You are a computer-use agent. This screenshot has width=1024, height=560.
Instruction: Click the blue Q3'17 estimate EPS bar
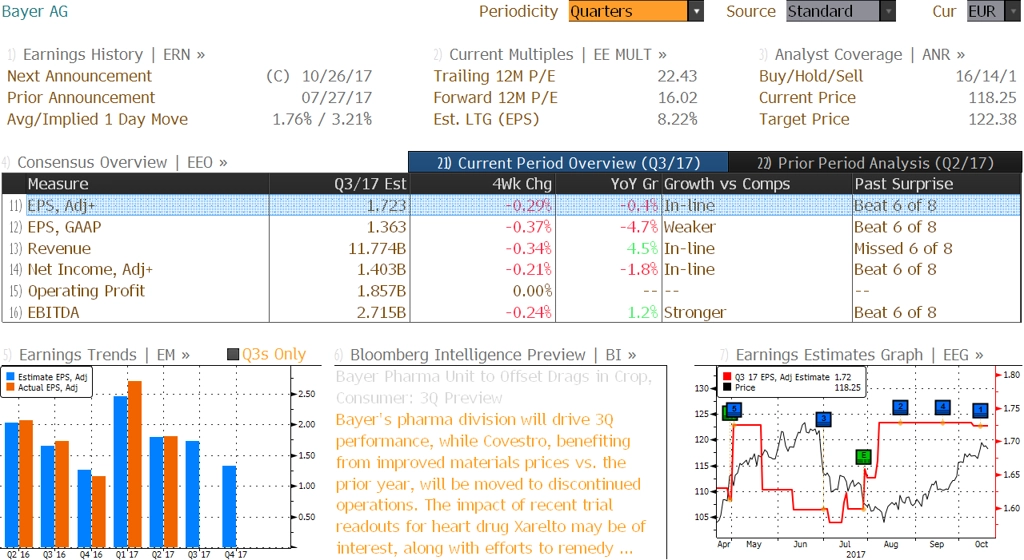click(x=193, y=494)
